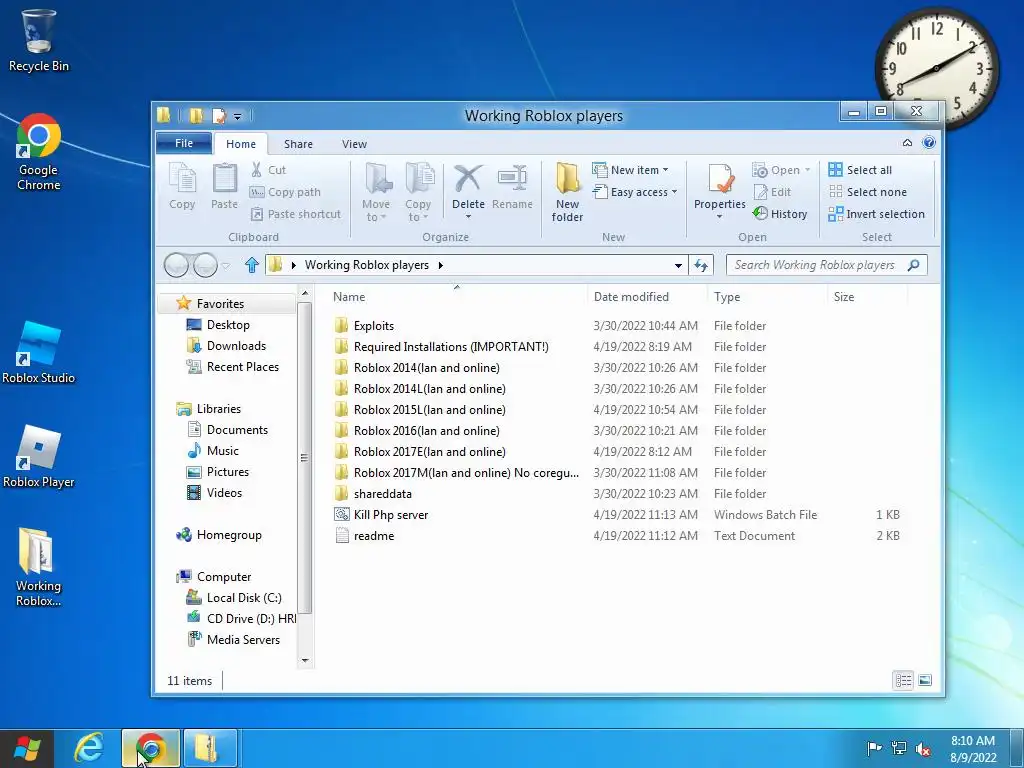
Task: Sort by the Type column header
Action: (x=767, y=296)
